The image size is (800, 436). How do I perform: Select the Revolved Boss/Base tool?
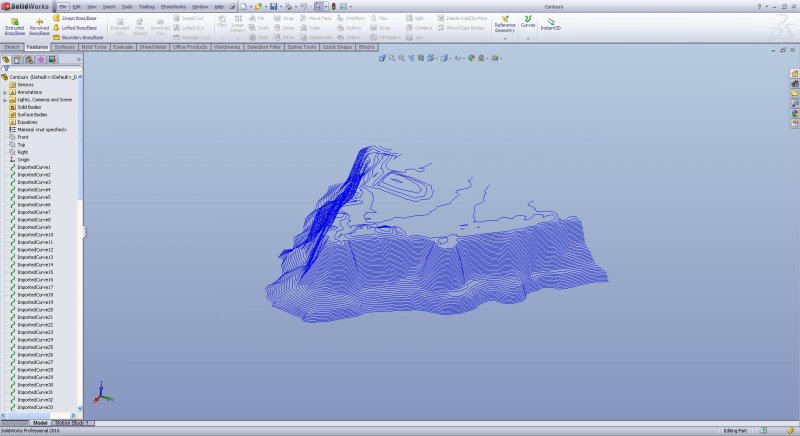pos(39,25)
